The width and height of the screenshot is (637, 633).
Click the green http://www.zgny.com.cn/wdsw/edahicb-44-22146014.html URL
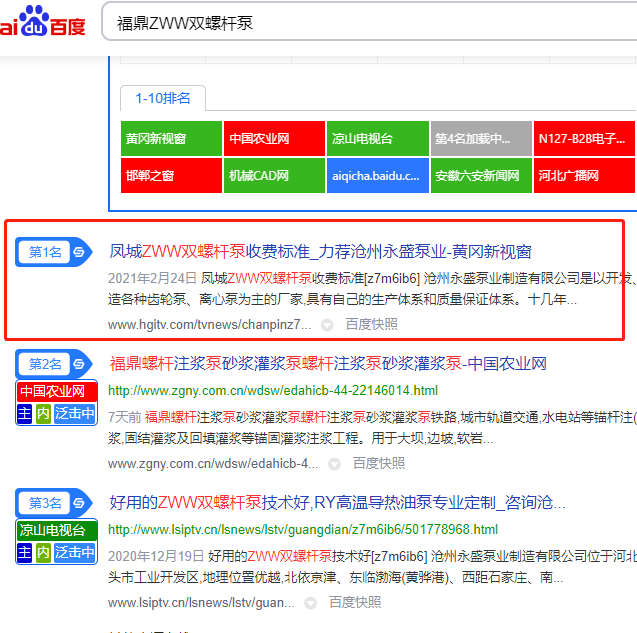coord(273,390)
